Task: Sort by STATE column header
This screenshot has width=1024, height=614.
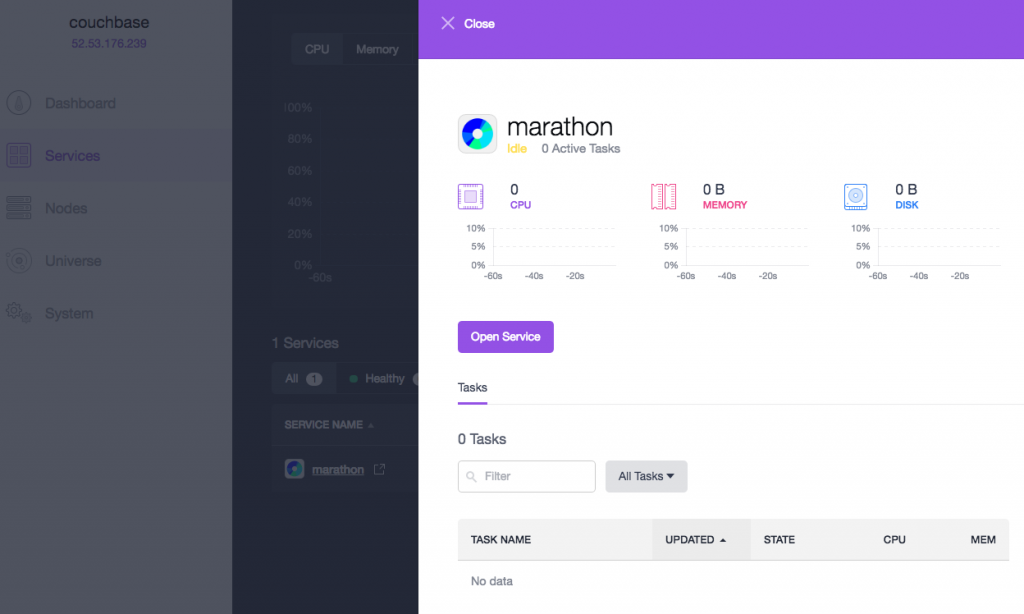Action: (779, 540)
